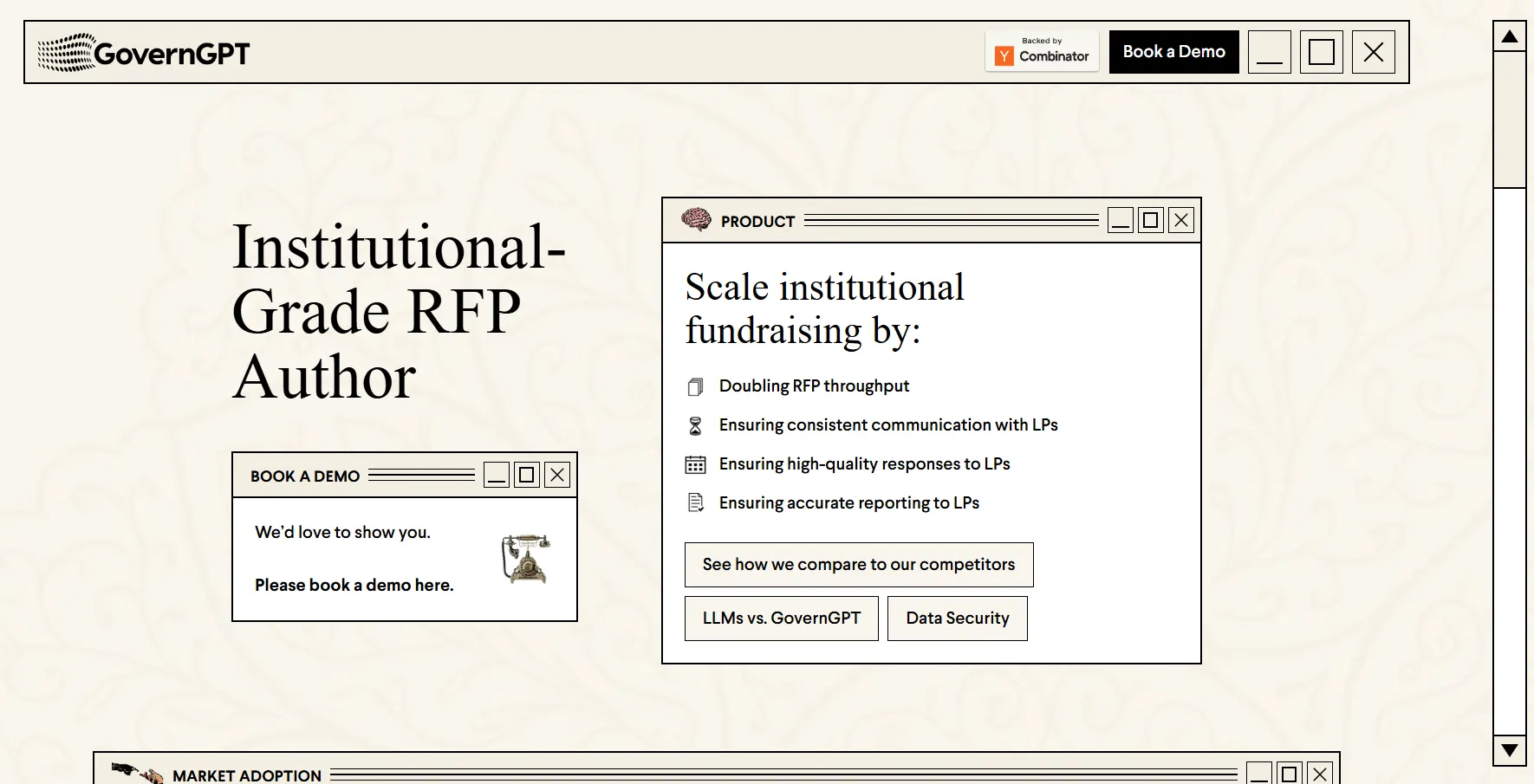Maximize the Market Adoption window
This screenshot has width=1534, height=784.
[1290, 774]
